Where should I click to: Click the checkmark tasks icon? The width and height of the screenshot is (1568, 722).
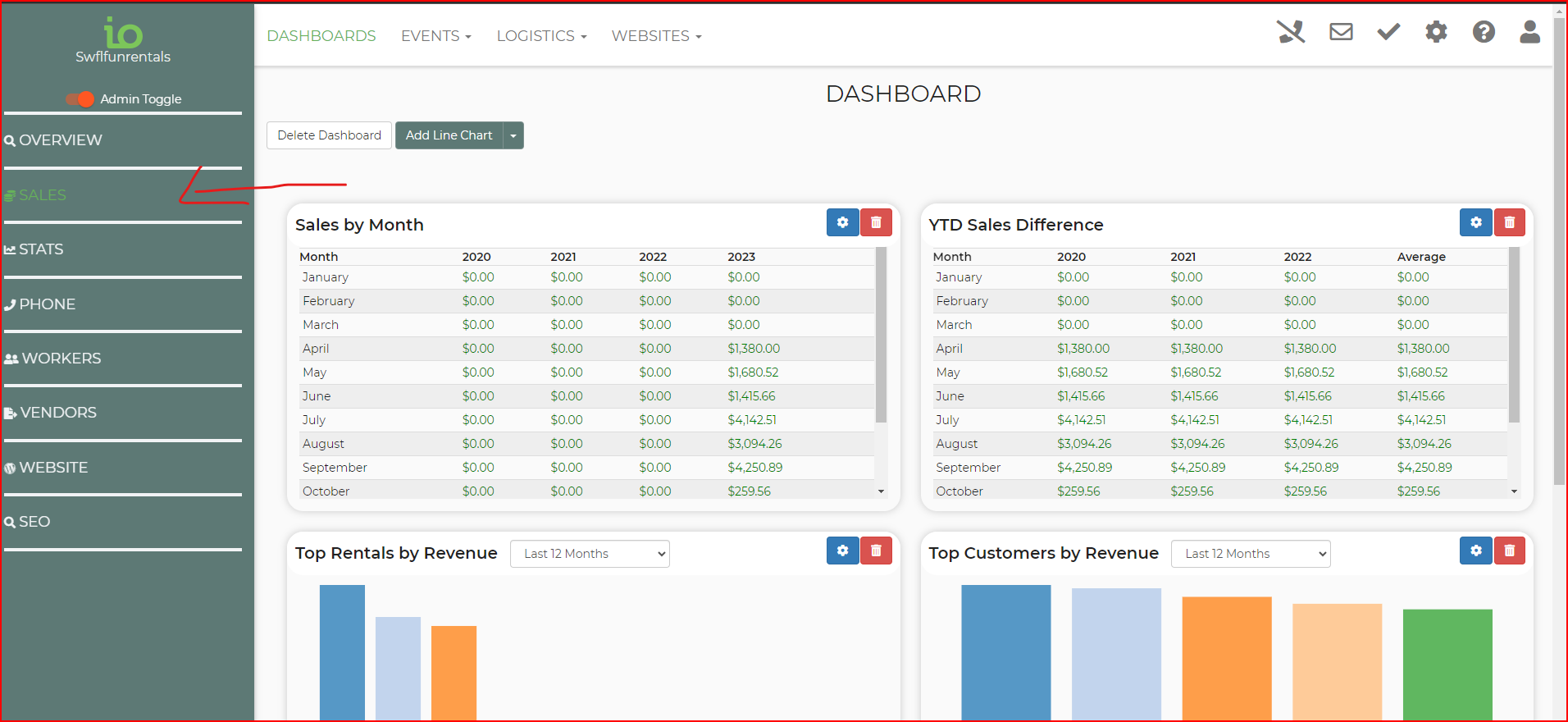[x=1388, y=32]
